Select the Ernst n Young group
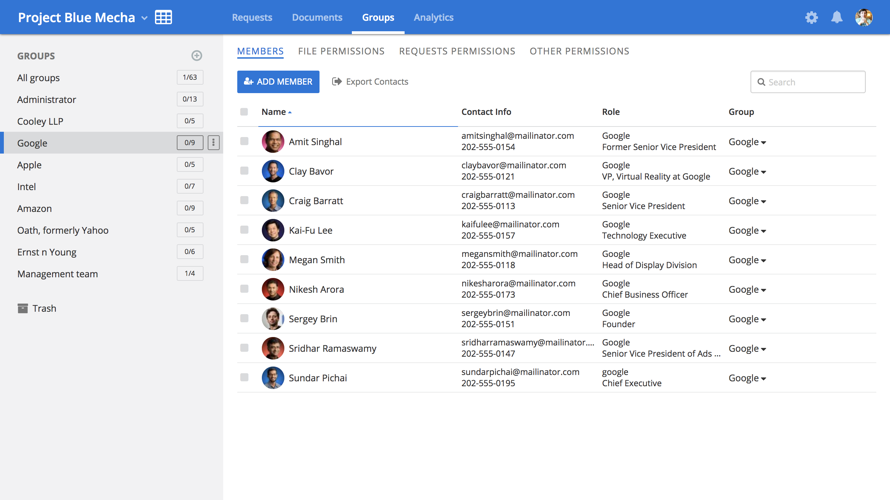Screen dimensions: 890x500 pos(47,252)
